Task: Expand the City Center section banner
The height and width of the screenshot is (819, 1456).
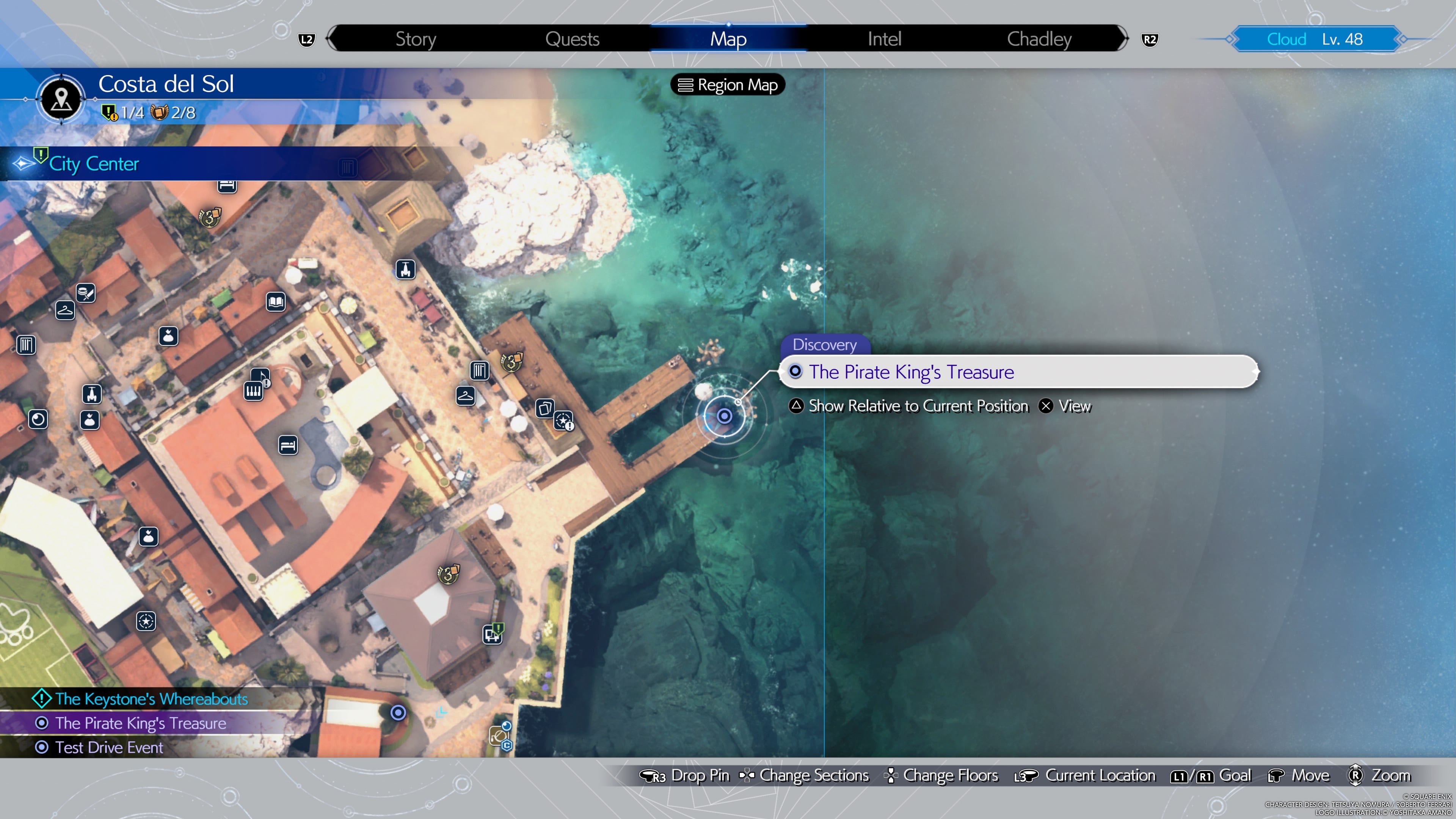Action: click(x=94, y=164)
